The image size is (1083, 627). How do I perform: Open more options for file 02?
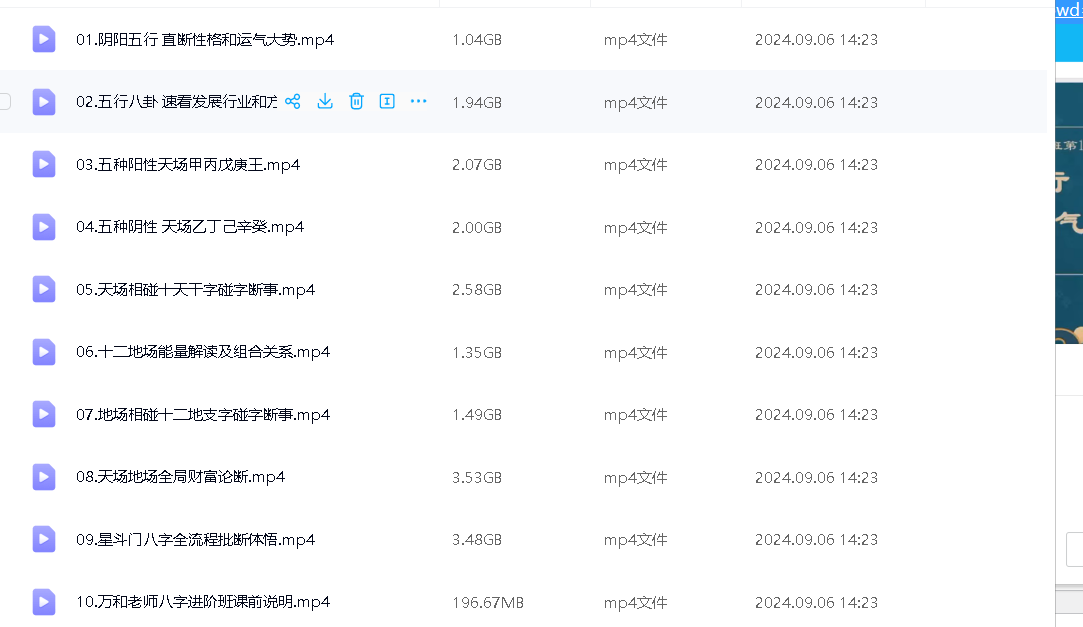419,101
